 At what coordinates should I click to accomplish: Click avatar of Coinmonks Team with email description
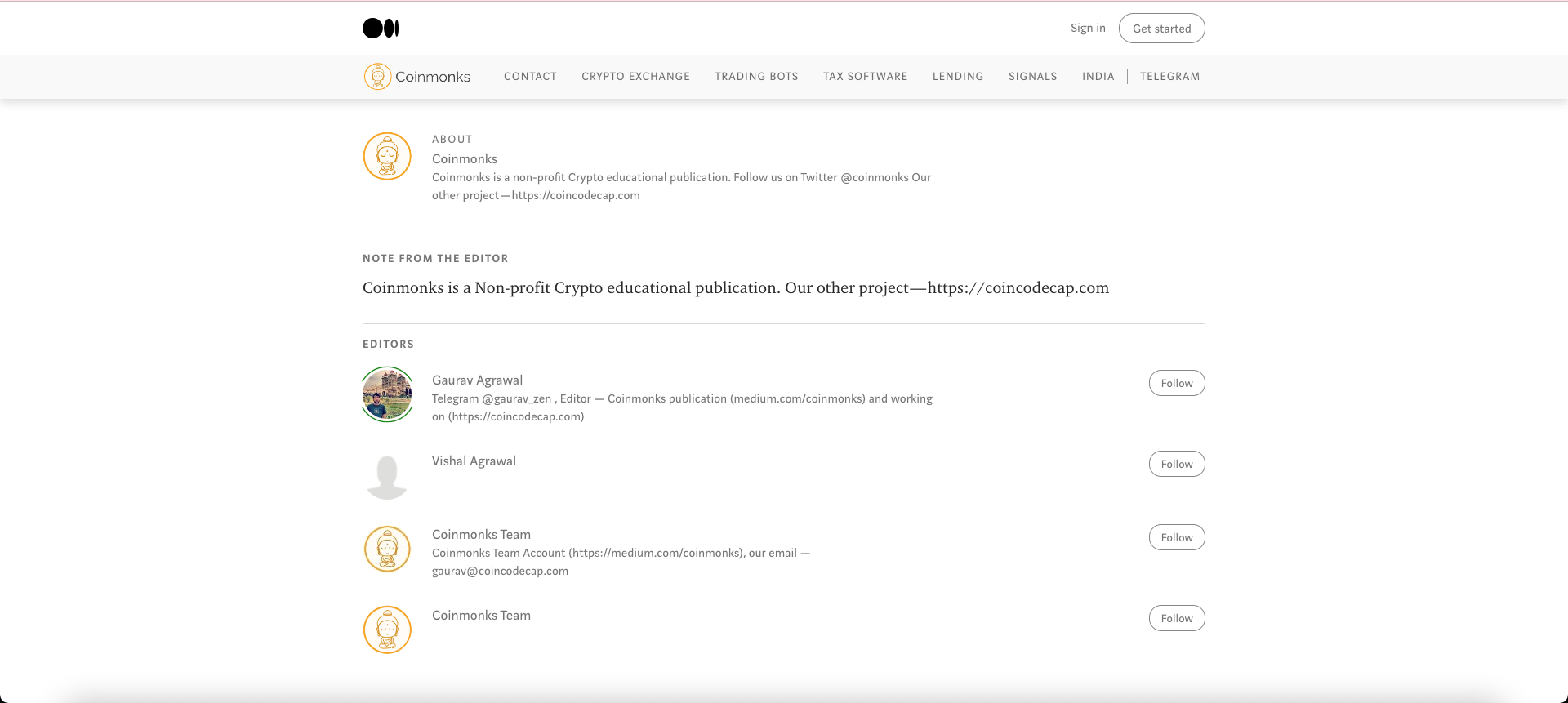click(387, 549)
